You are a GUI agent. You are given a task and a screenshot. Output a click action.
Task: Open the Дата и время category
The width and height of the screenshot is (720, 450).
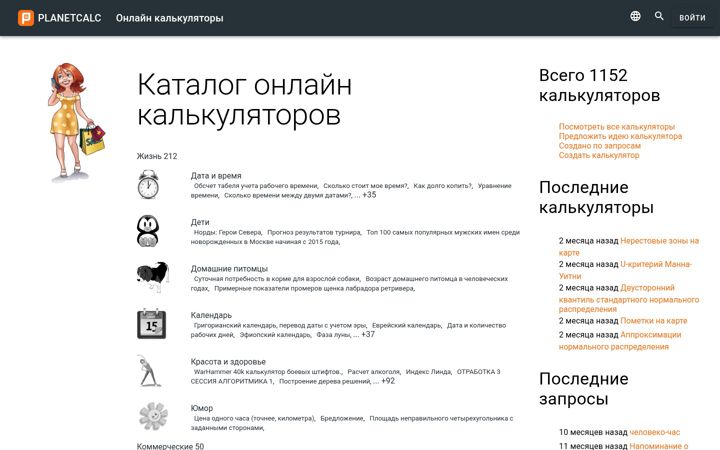point(216,175)
